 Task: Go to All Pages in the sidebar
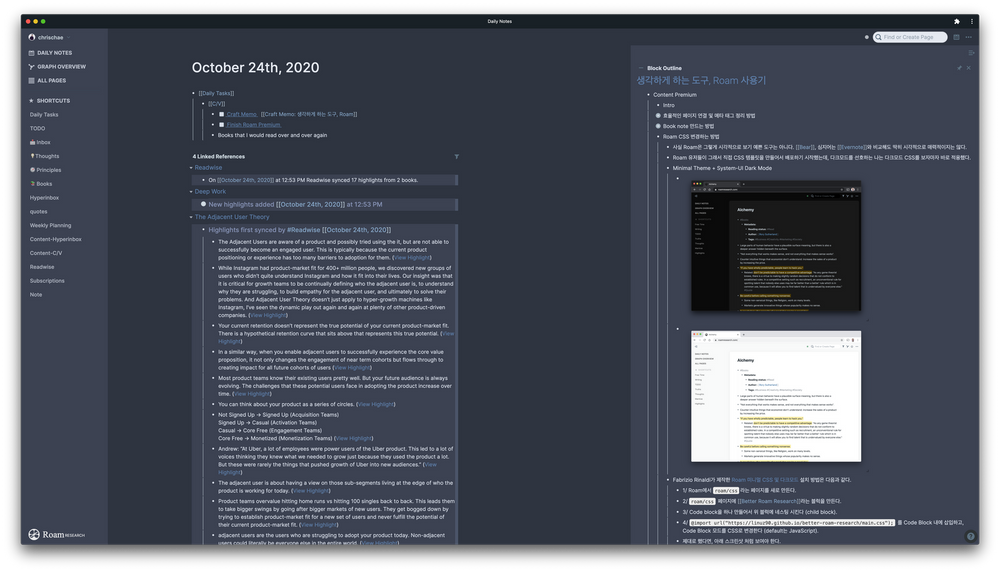pos(47,80)
